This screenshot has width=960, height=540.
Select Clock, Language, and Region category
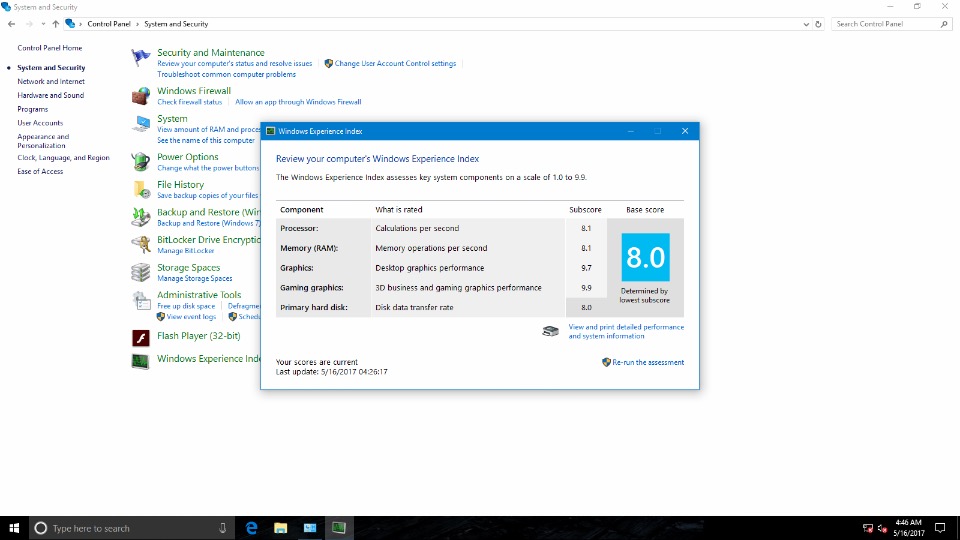63,158
